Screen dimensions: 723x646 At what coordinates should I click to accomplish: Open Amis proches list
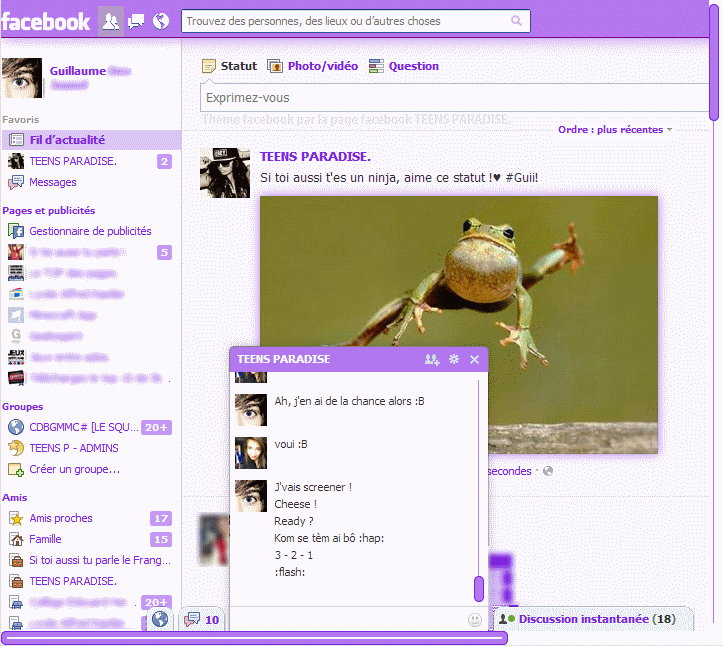click(61, 518)
